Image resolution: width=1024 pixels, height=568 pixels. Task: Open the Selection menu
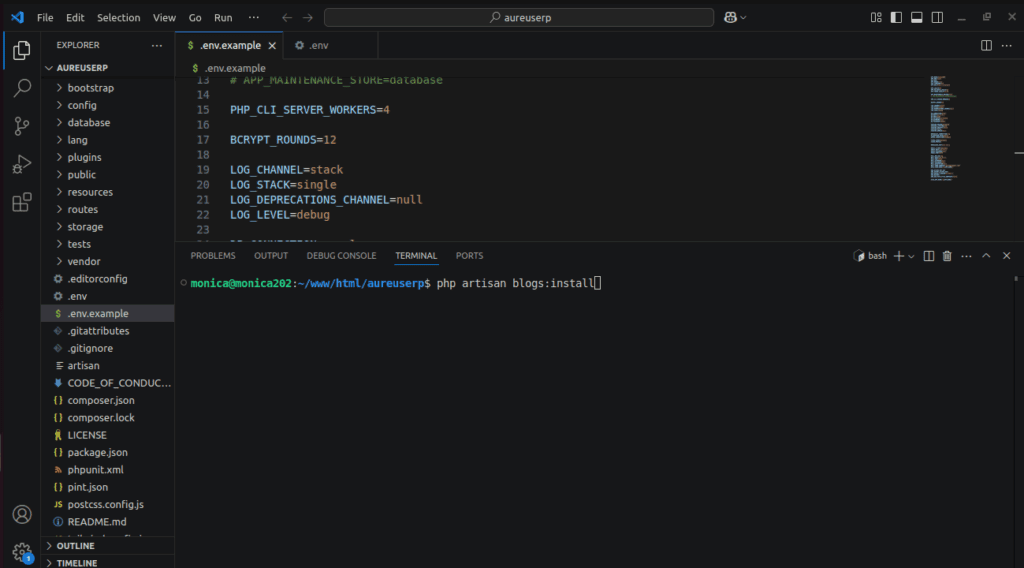click(118, 18)
